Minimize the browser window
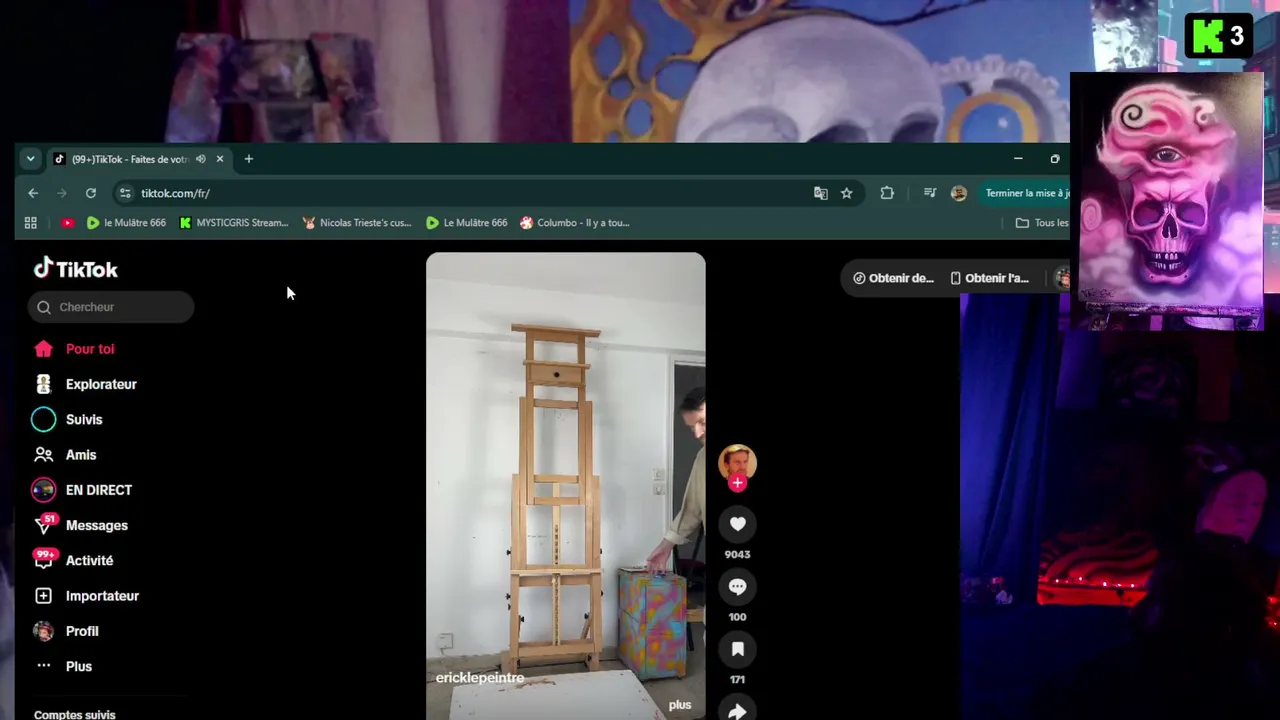1280x720 pixels. pyautogui.click(x=1018, y=159)
